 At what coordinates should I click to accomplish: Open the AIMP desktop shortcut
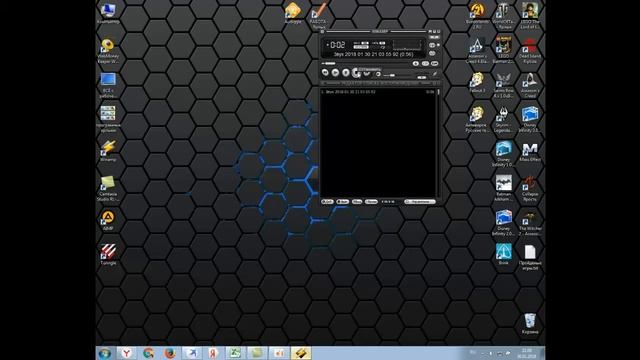[108, 220]
